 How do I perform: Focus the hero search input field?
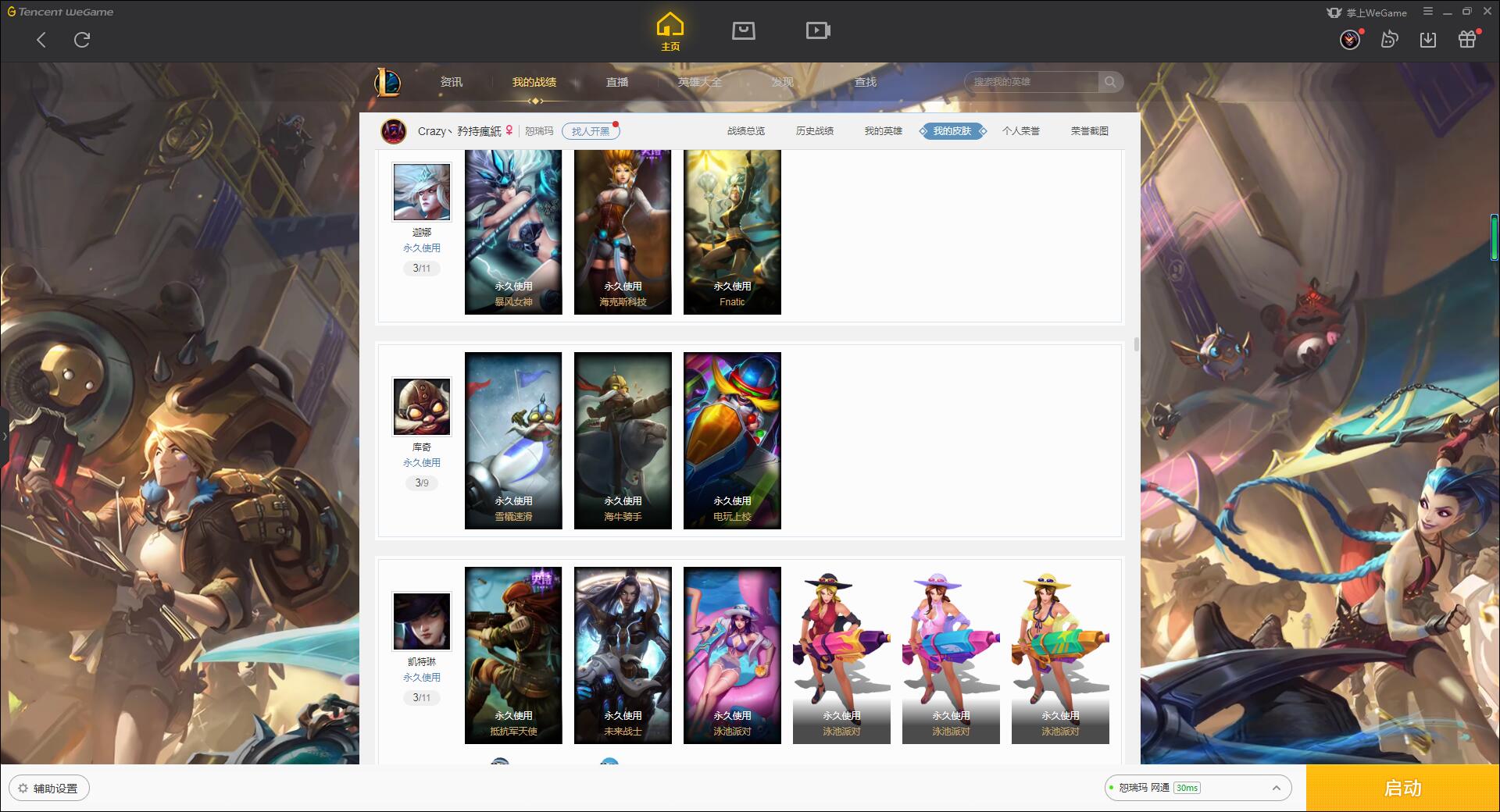1031,82
